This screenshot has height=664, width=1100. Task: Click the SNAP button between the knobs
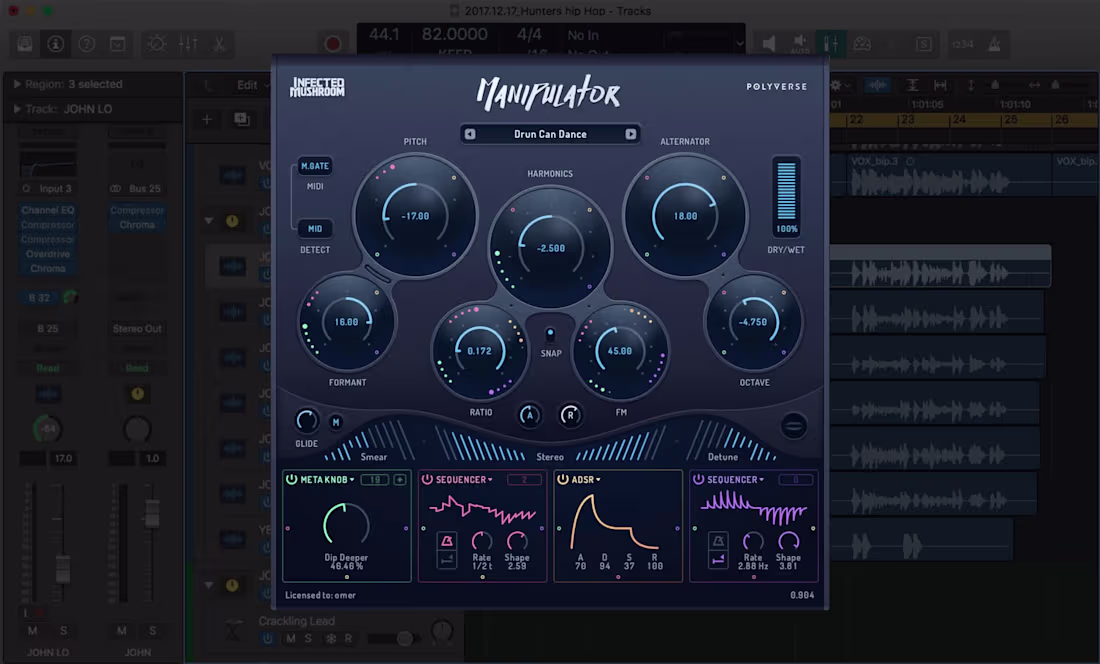(549, 333)
